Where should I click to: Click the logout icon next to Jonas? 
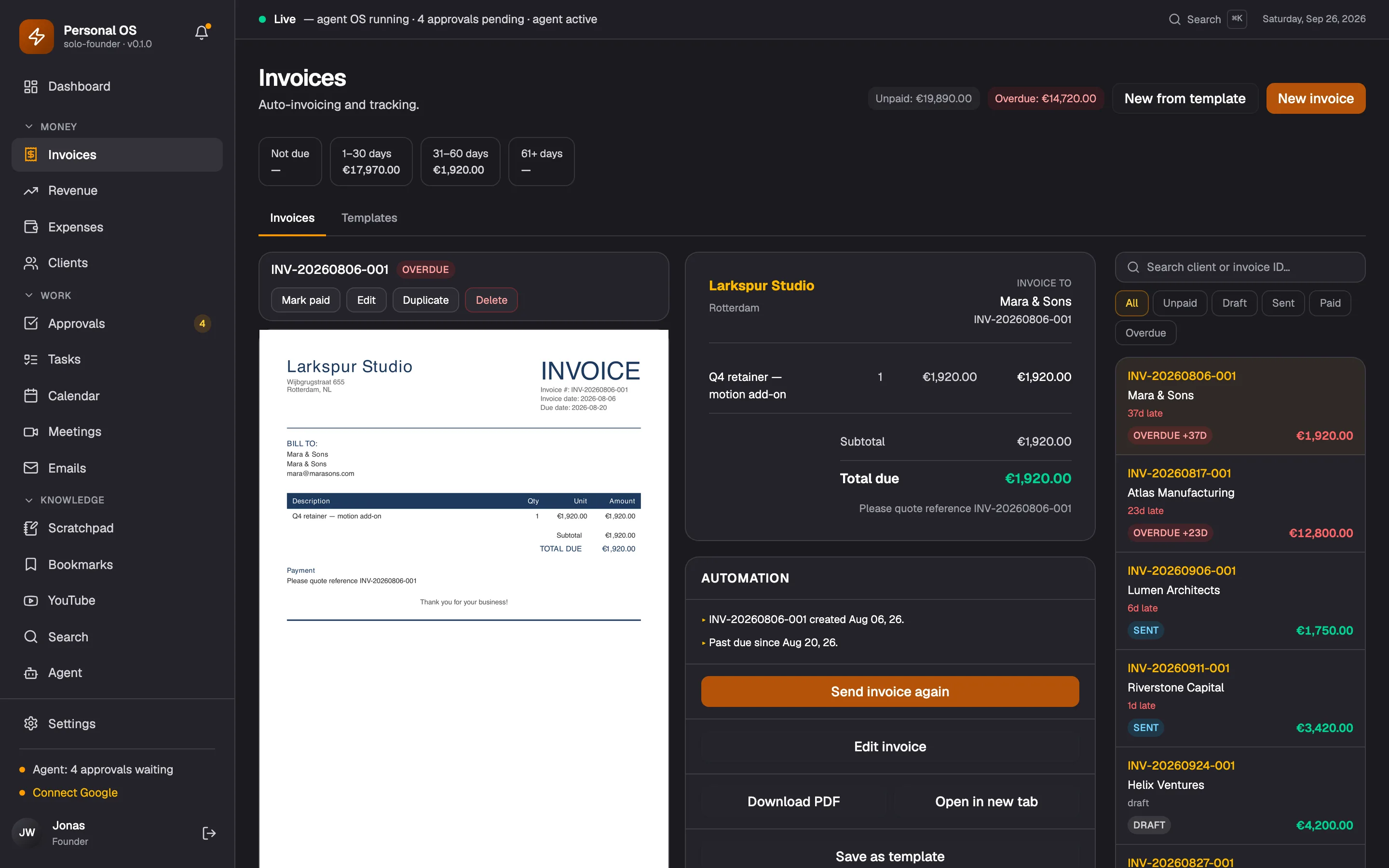pos(209,833)
